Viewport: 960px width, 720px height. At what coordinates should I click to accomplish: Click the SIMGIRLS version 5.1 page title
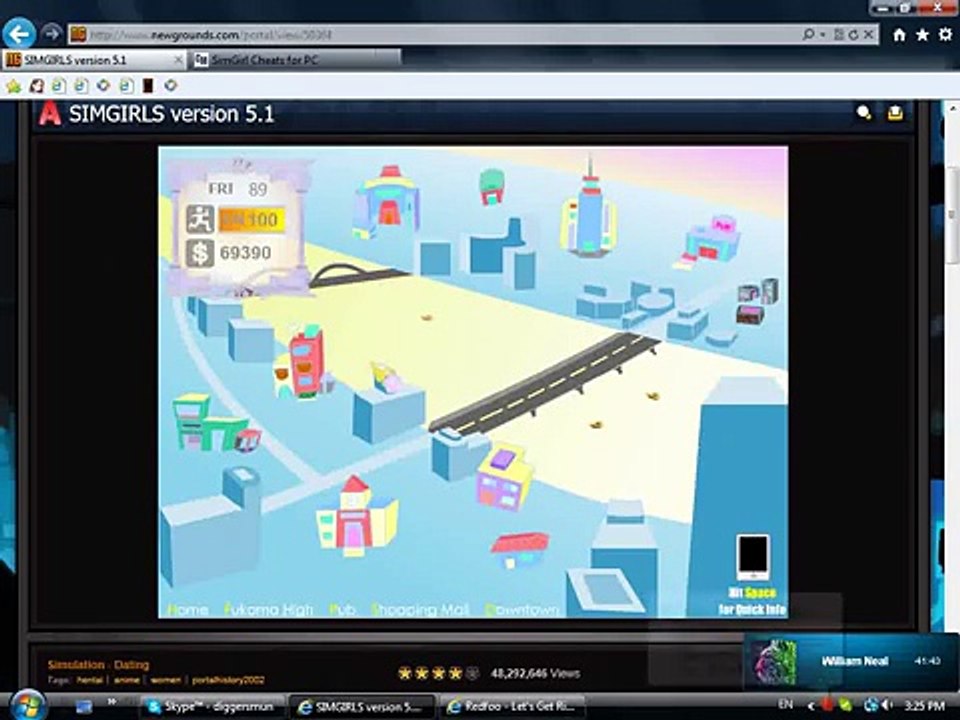[x=171, y=114]
